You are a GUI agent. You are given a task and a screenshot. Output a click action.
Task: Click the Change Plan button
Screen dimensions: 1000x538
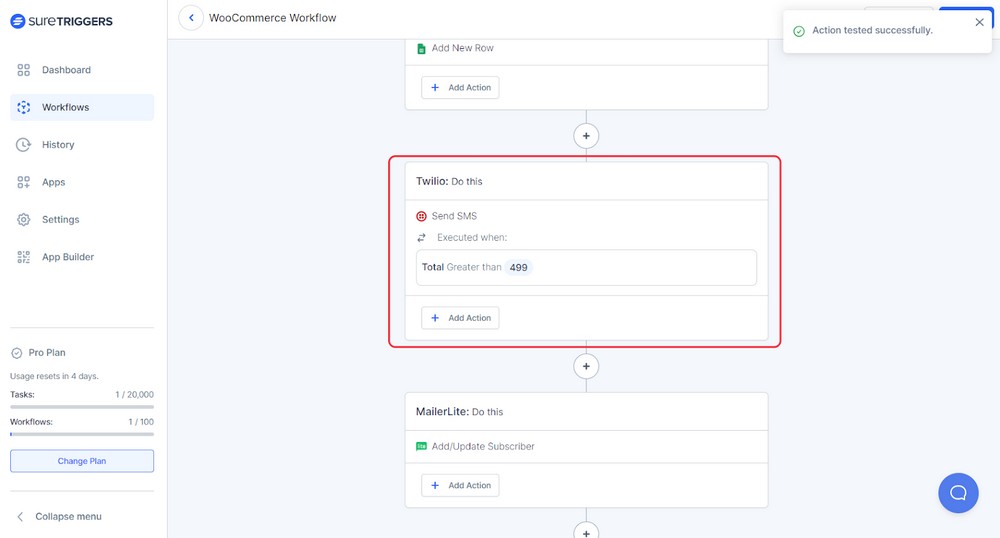(x=82, y=461)
